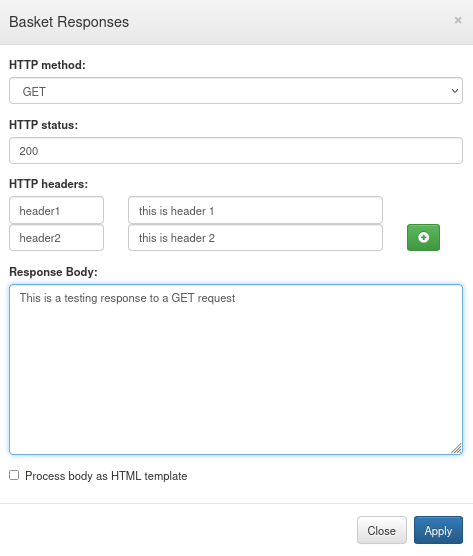Toggle via the 'Process body as HTML template' label
The image size is (473, 556).
106,476
